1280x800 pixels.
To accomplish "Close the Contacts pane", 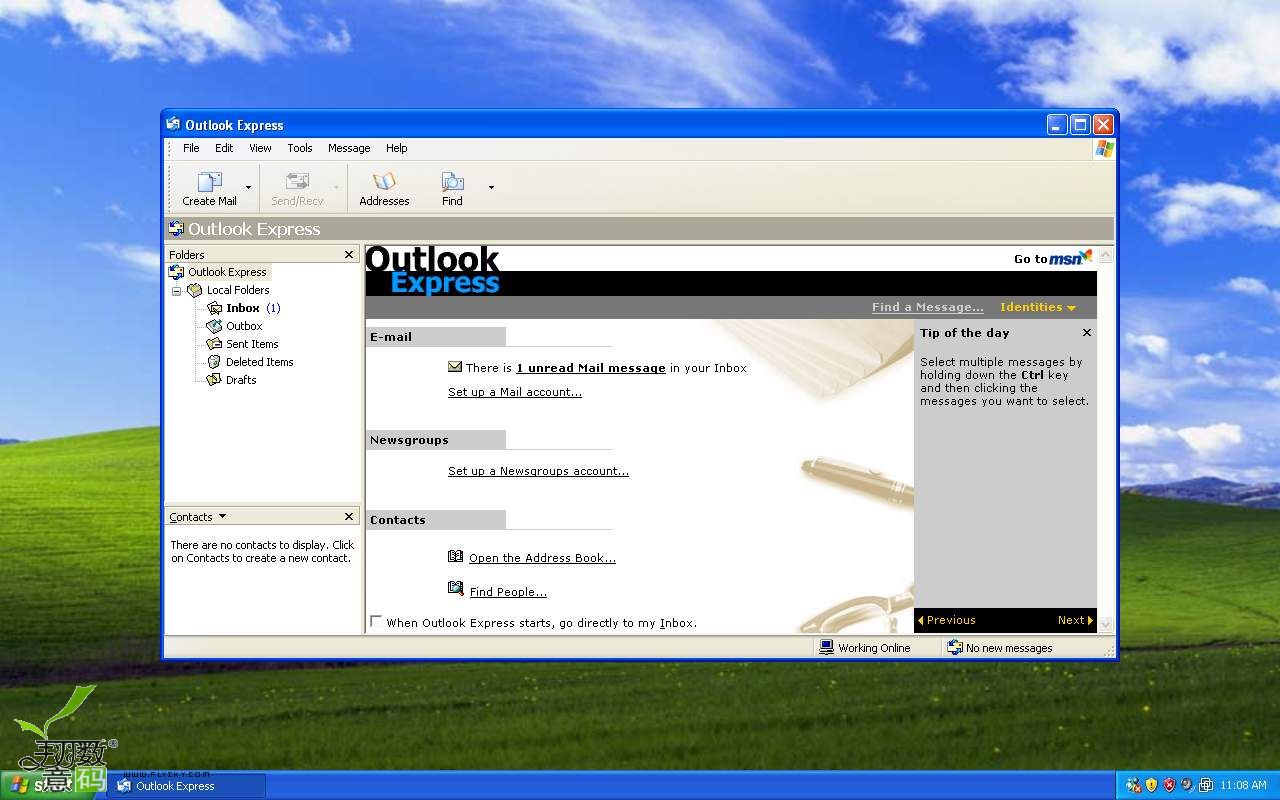I will [x=349, y=517].
